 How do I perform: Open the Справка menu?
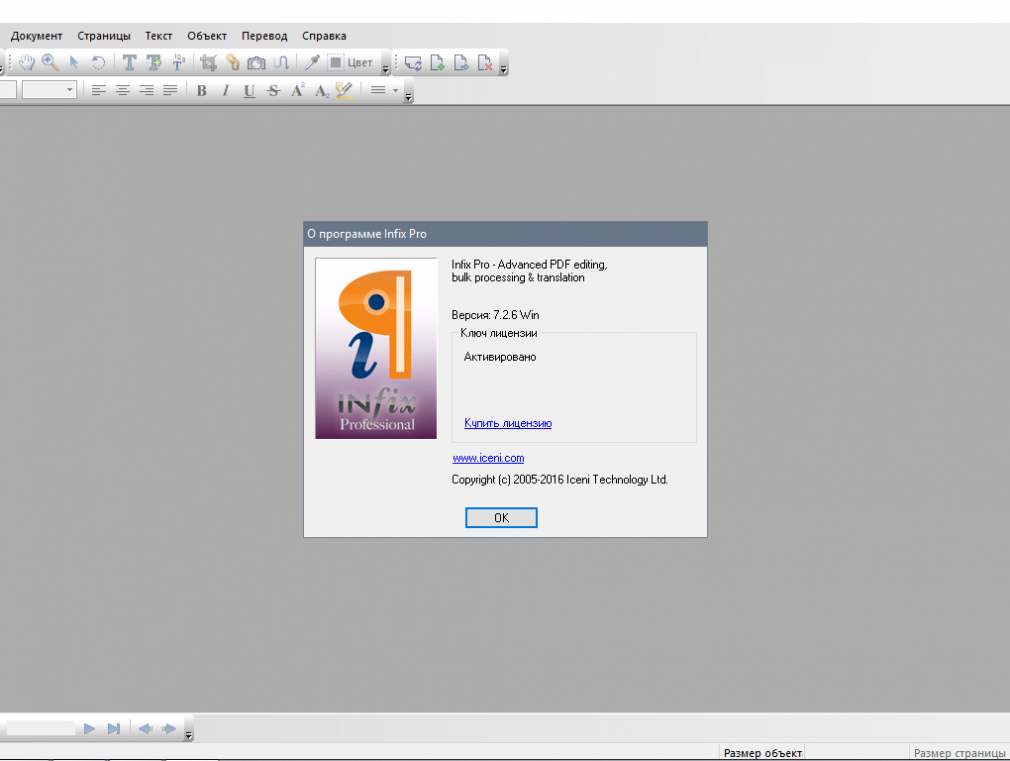[324, 36]
